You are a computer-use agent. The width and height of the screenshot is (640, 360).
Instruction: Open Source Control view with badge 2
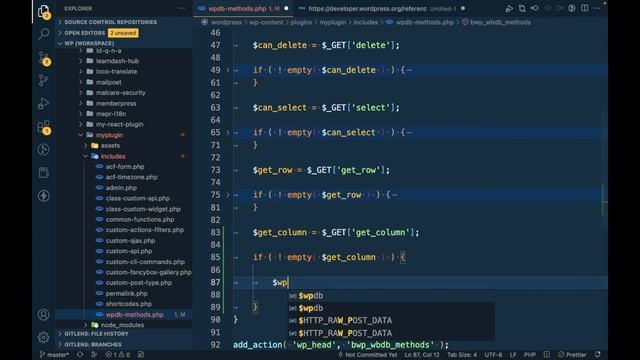[43, 58]
